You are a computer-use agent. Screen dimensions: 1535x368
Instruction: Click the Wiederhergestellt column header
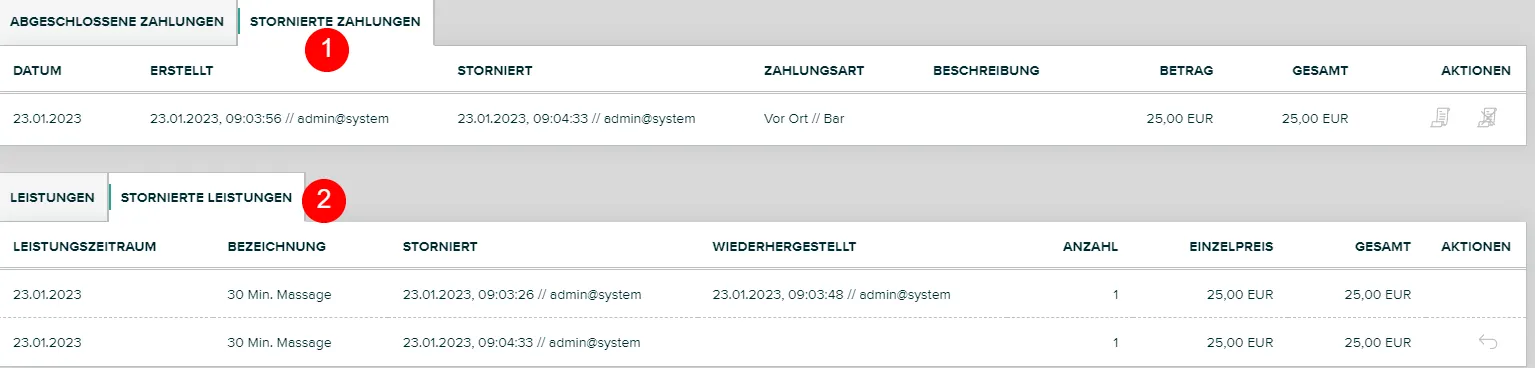click(784, 246)
